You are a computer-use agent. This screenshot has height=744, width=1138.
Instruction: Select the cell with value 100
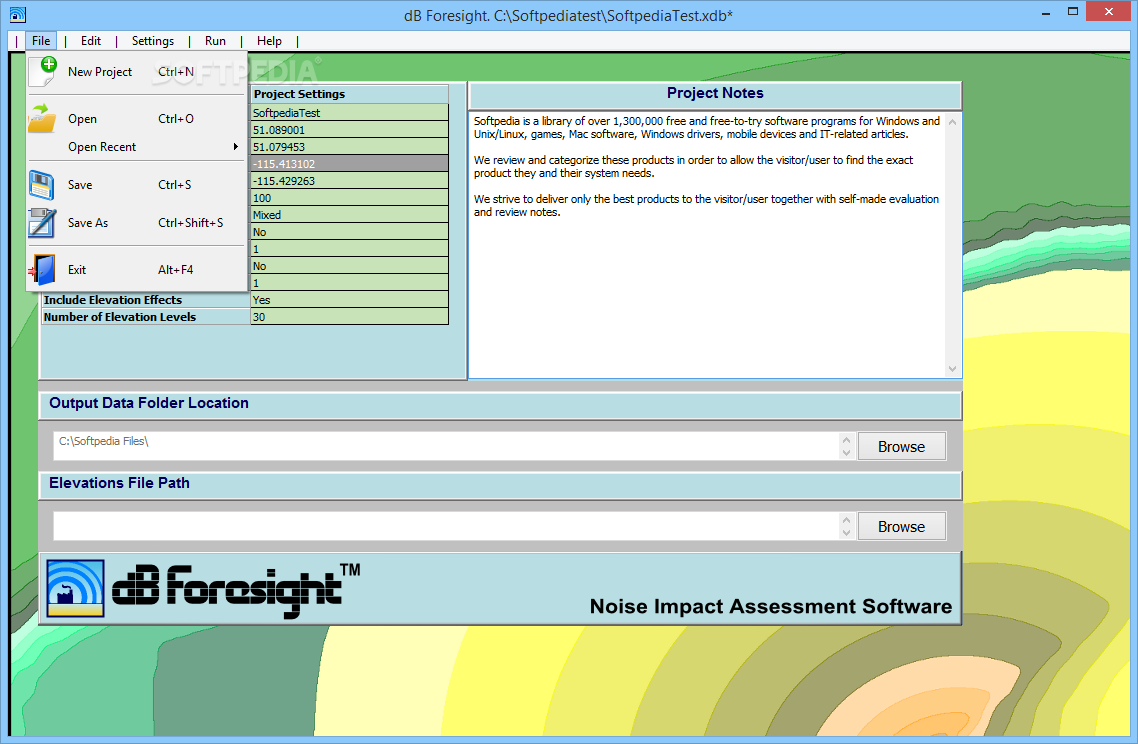(x=349, y=198)
